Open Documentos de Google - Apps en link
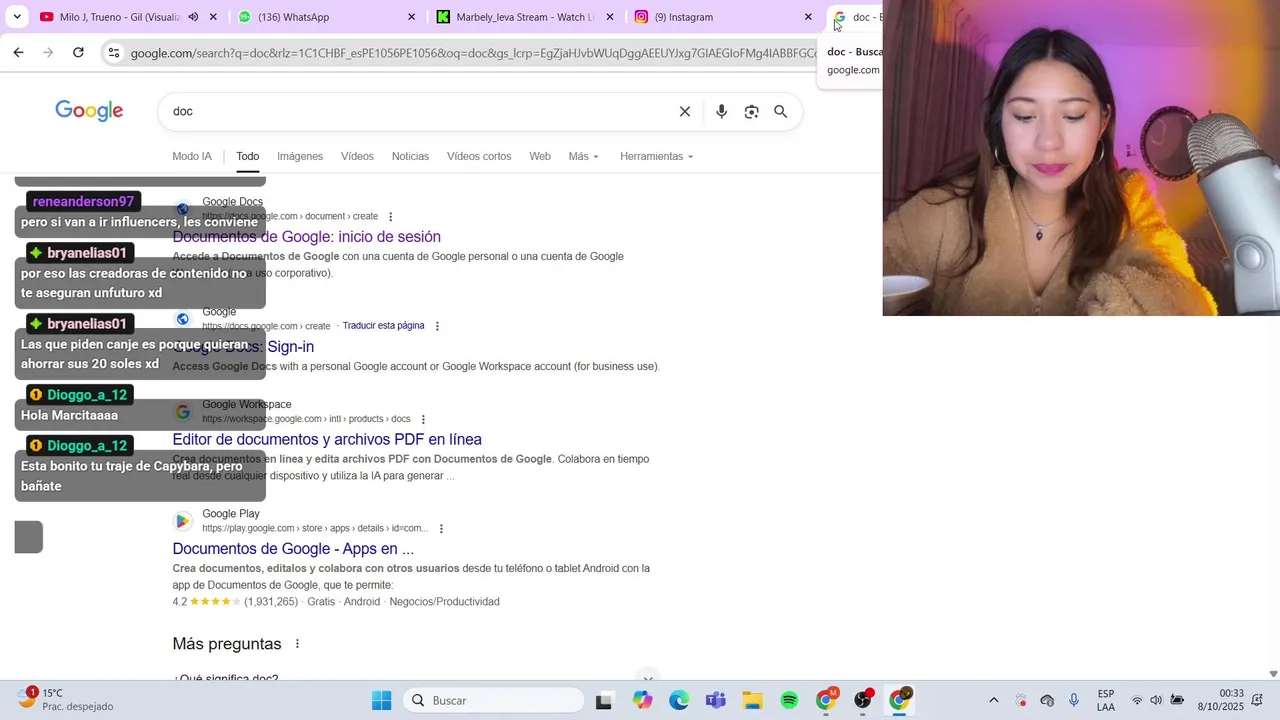 (293, 549)
